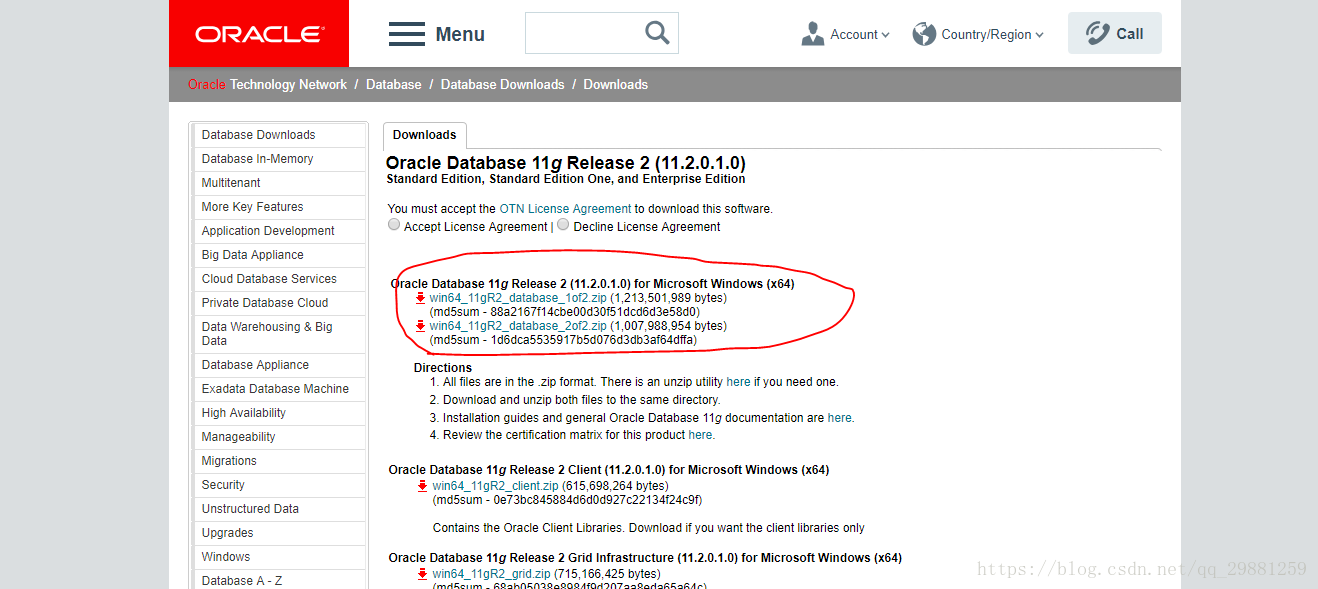Open Windows sidebar item
Image resolution: width=1318 pixels, height=589 pixels.
(x=281, y=557)
